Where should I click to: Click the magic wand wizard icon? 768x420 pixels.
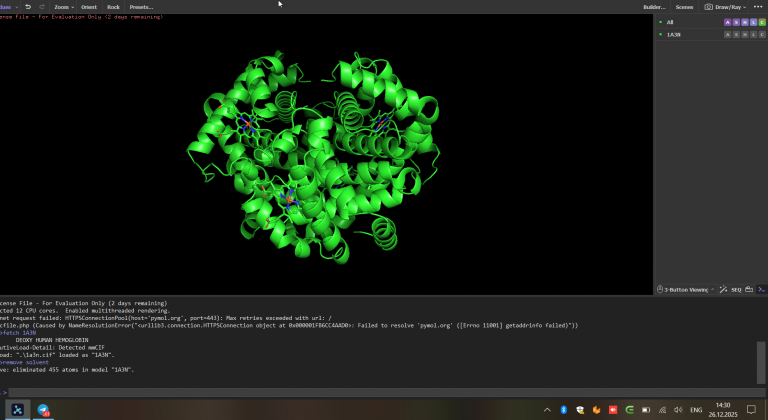coord(723,289)
